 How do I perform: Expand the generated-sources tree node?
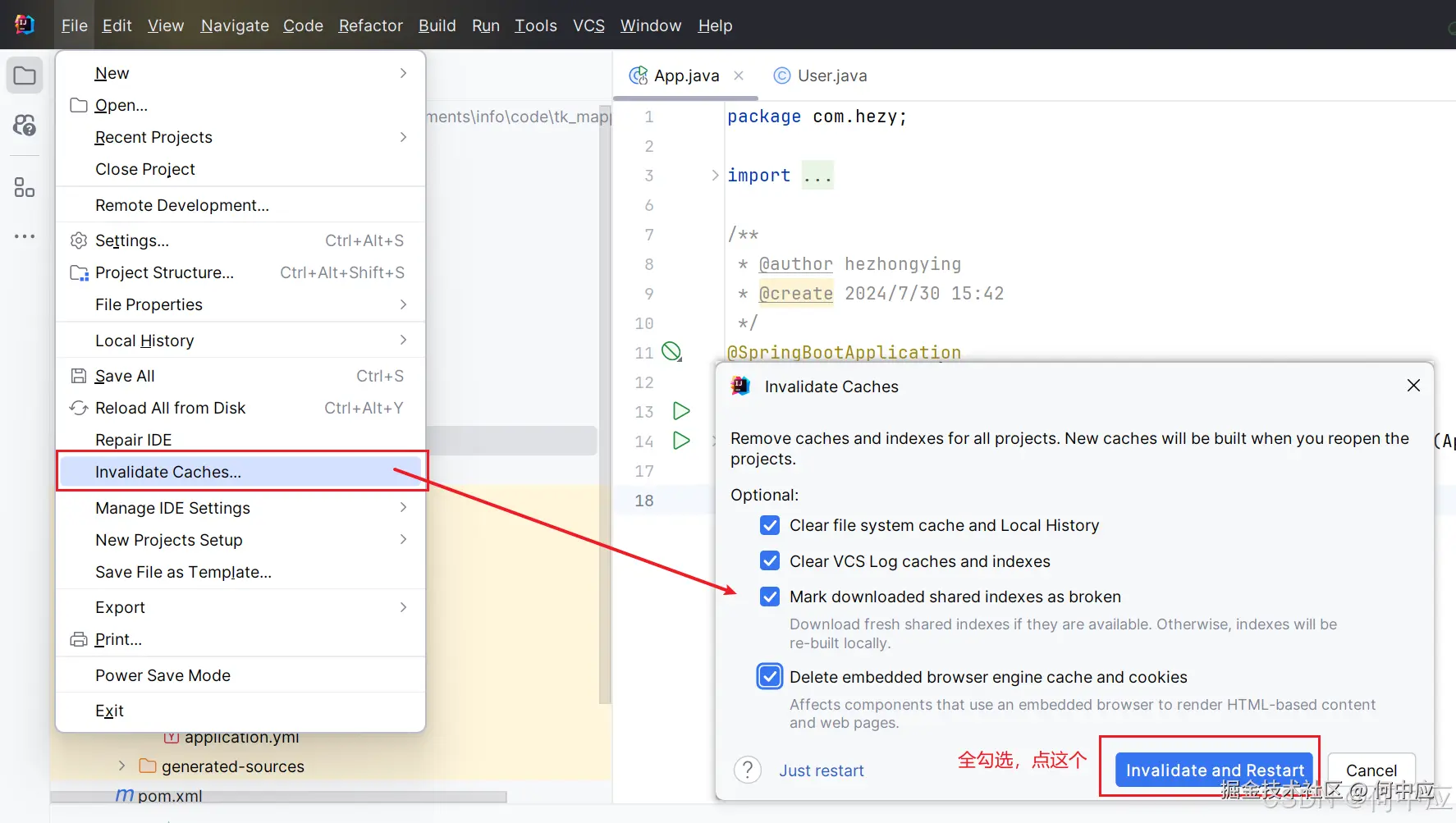pyautogui.click(x=121, y=766)
